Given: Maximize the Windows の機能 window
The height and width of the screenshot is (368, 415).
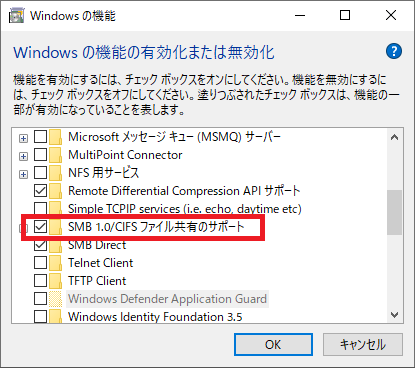Looking at the screenshot, I should coord(345,15).
